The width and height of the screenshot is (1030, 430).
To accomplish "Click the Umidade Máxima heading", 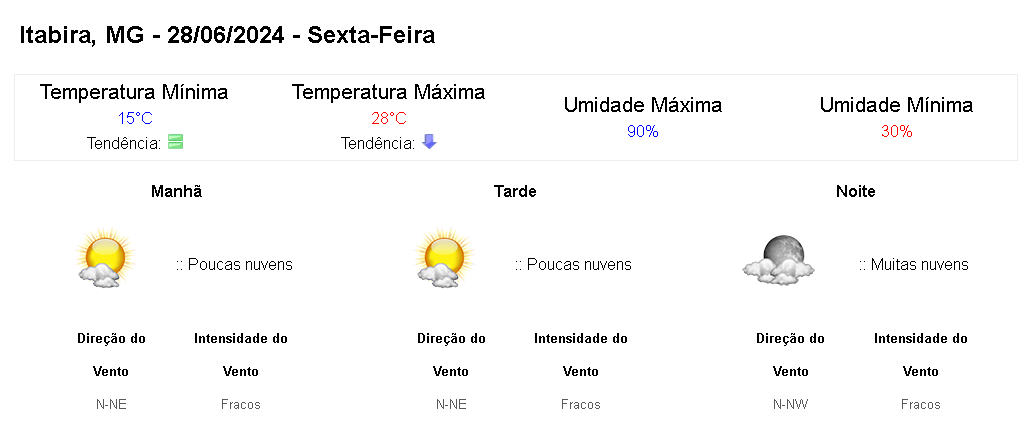I will click(x=642, y=105).
